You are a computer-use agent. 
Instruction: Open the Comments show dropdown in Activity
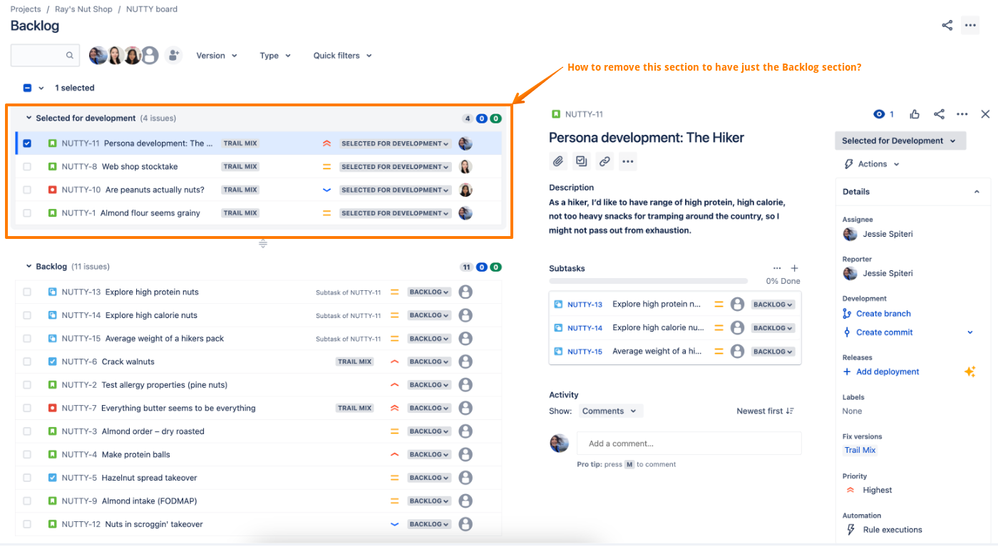pos(609,411)
